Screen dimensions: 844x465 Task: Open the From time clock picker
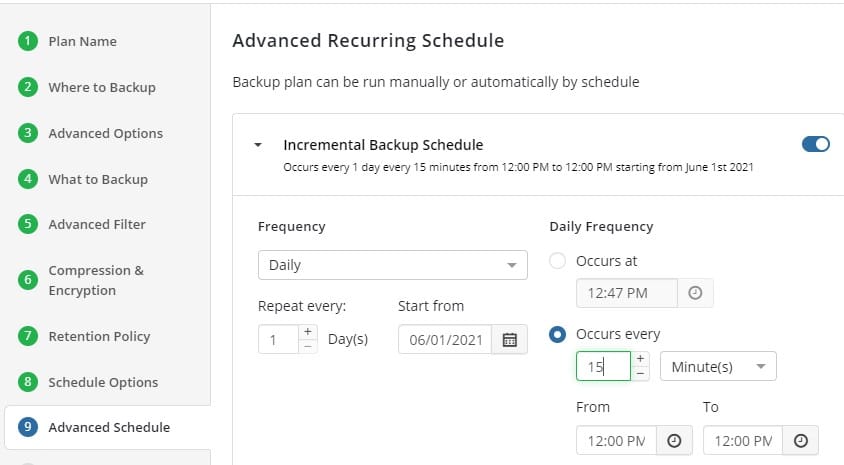pyautogui.click(x=674, y=441)
